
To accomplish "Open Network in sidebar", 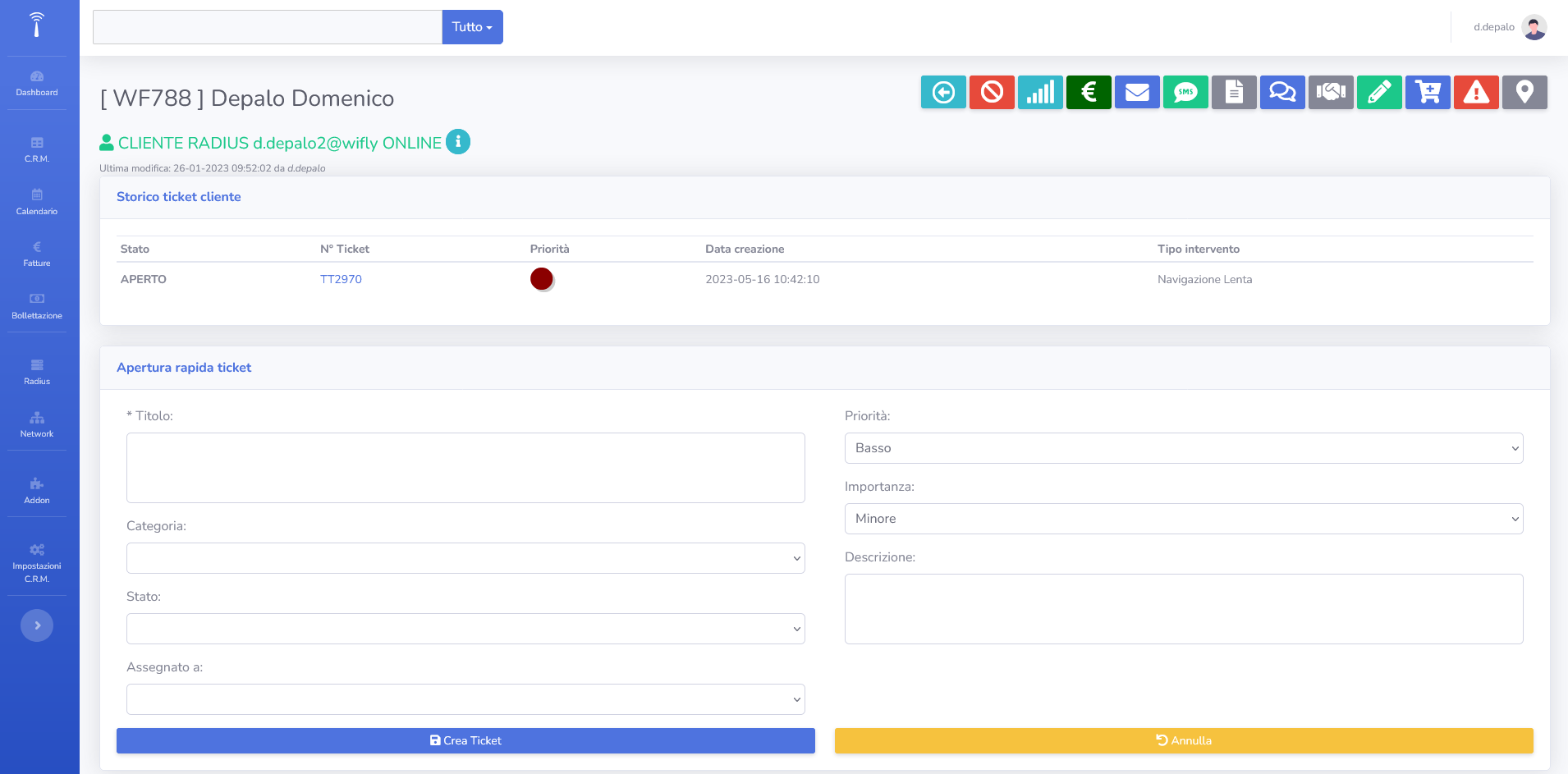I will (x=37, y=425).
